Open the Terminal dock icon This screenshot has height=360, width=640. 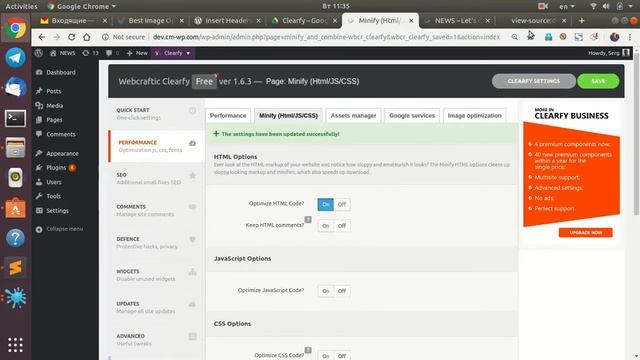16,118
